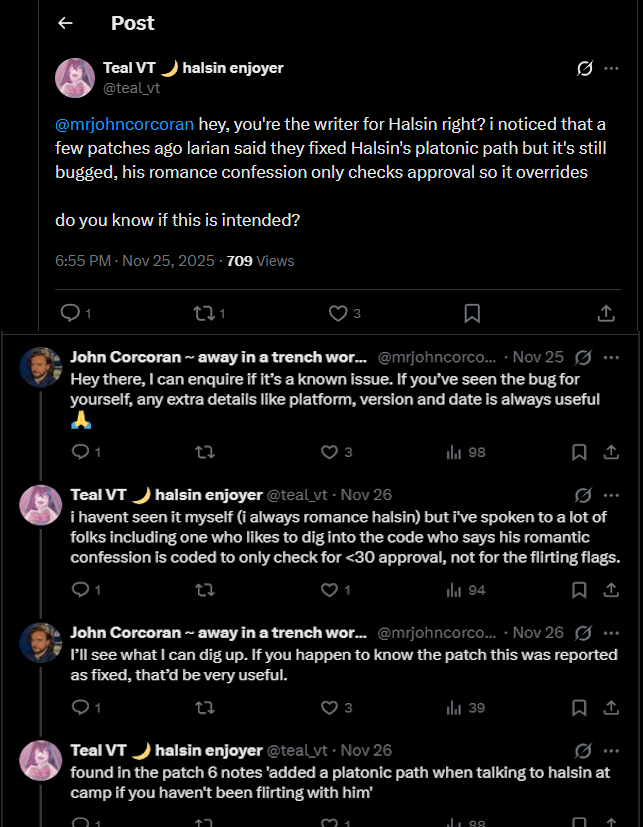The height and width of the screenshot is (827, 643).
Task: Open the @teal_vt handle under the post author
Action: tap(132, 88)
